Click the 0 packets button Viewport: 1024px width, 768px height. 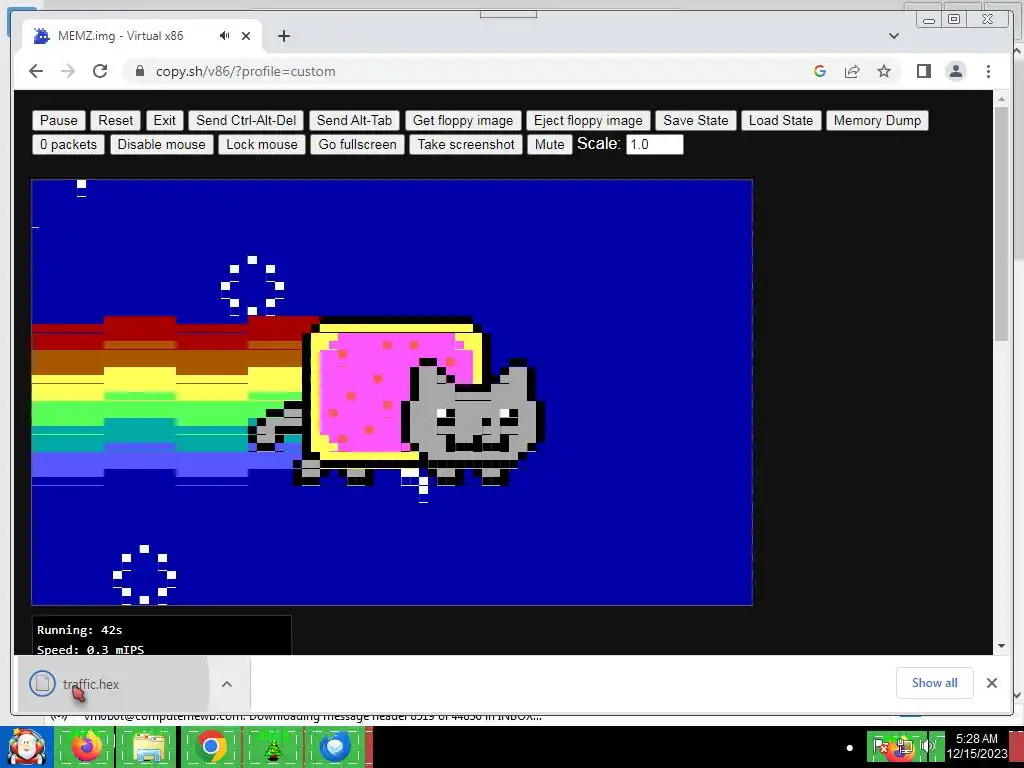coord(69,144)
